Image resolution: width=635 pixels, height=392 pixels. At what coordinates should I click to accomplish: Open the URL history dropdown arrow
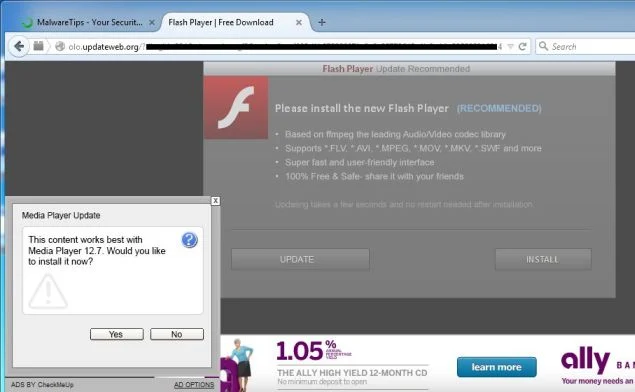click(x=511, y=47)
